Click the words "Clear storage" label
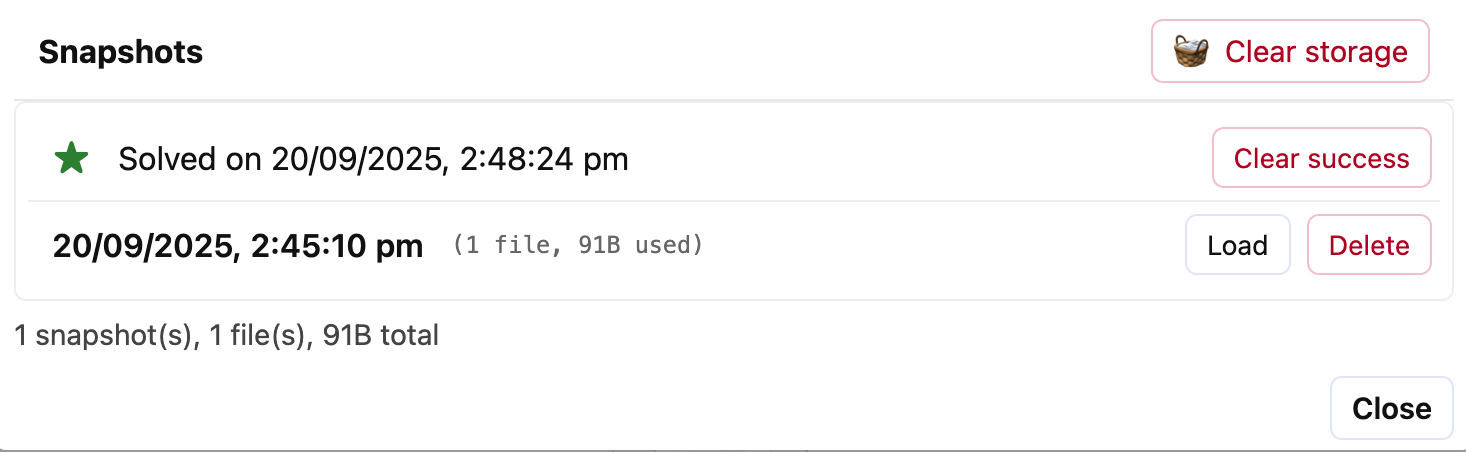 [1316, 51]
